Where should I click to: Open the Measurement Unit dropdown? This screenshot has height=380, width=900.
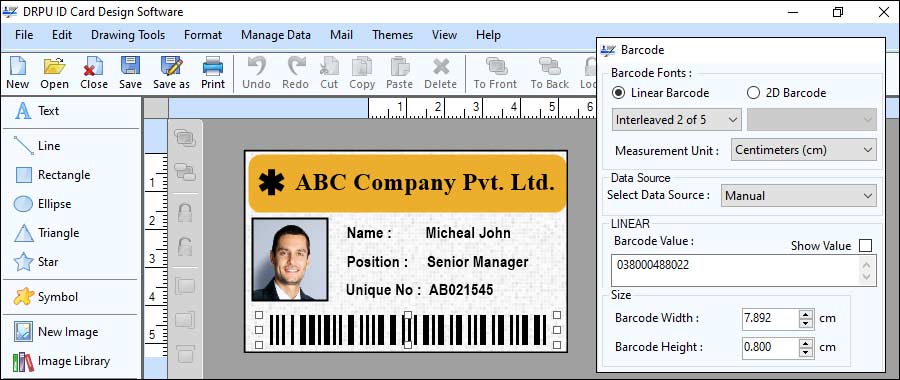804,150
